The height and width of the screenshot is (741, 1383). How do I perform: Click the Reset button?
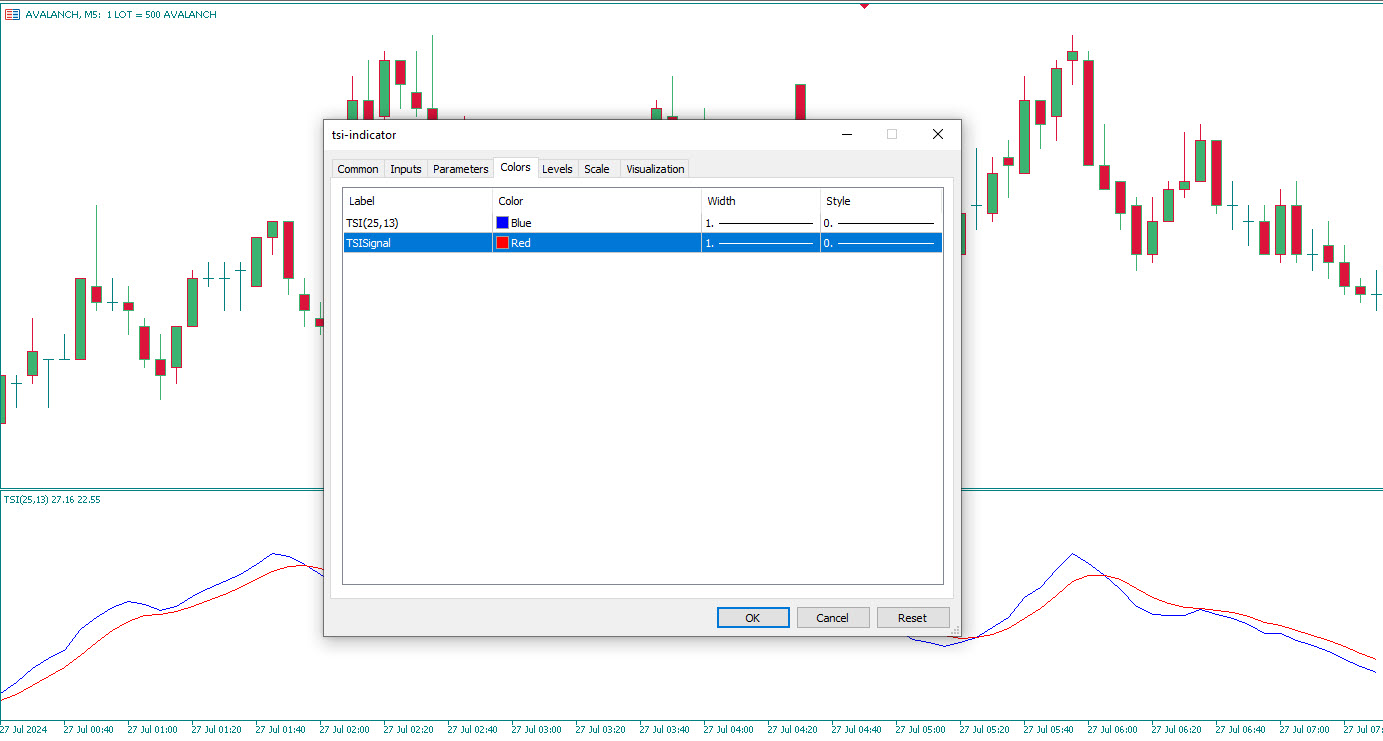(x=912, y=618)
